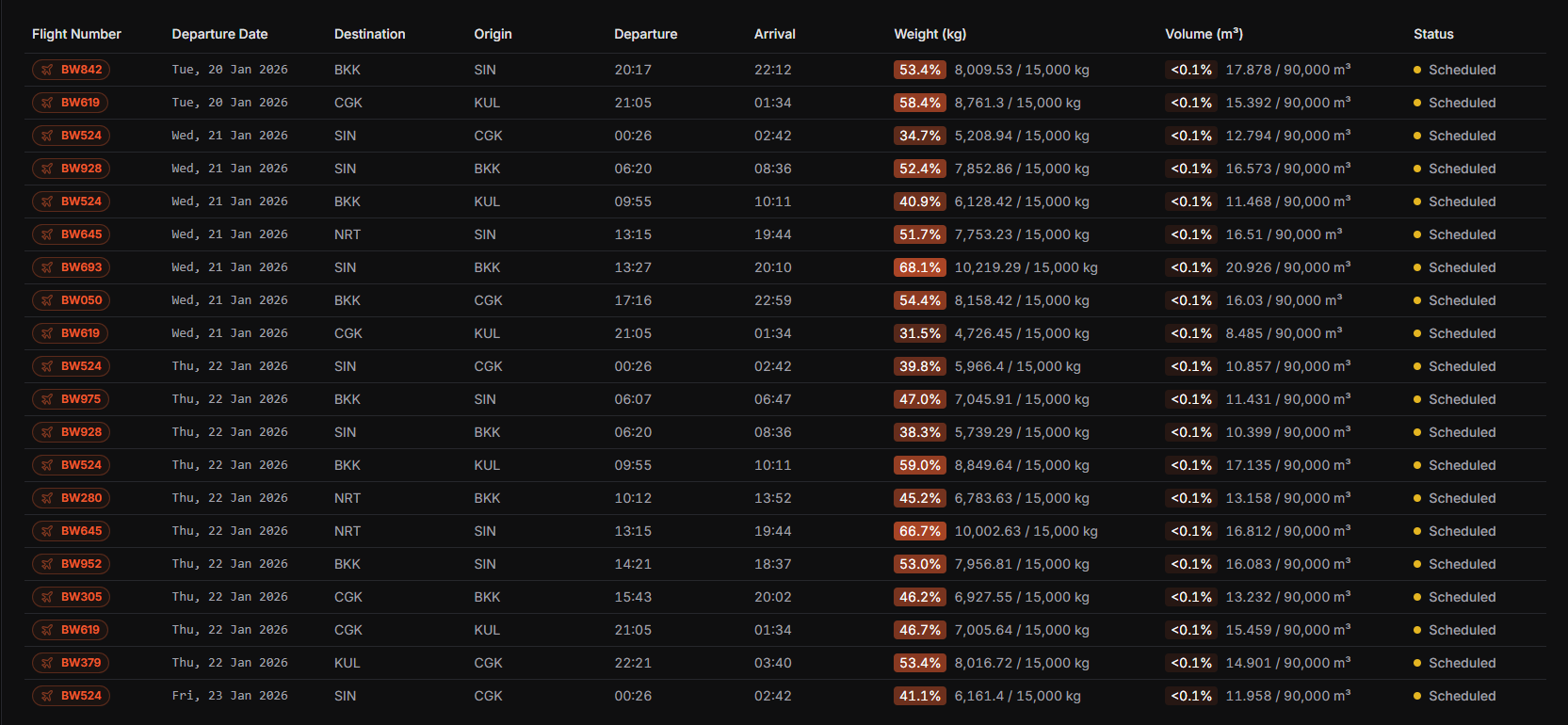Select volume text '17.878 / 90,000 m³'

tap(1287, 70)
